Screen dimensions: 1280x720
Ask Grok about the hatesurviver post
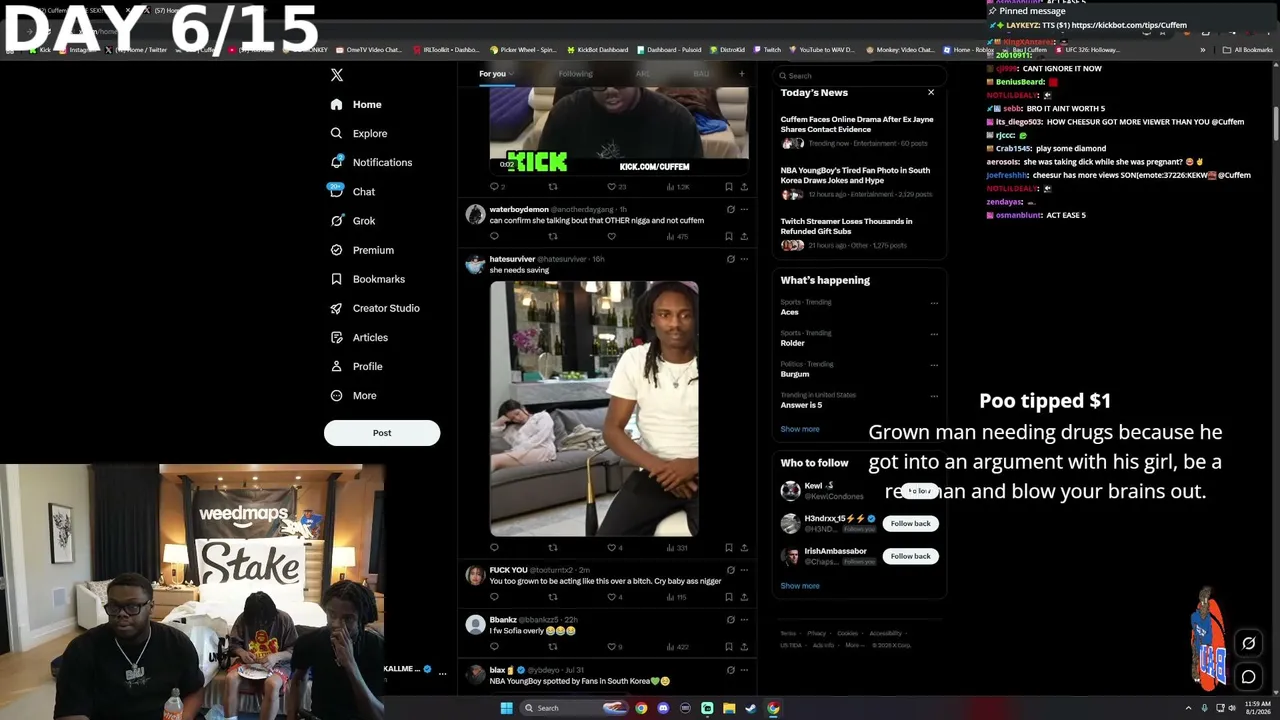[730, 259]
